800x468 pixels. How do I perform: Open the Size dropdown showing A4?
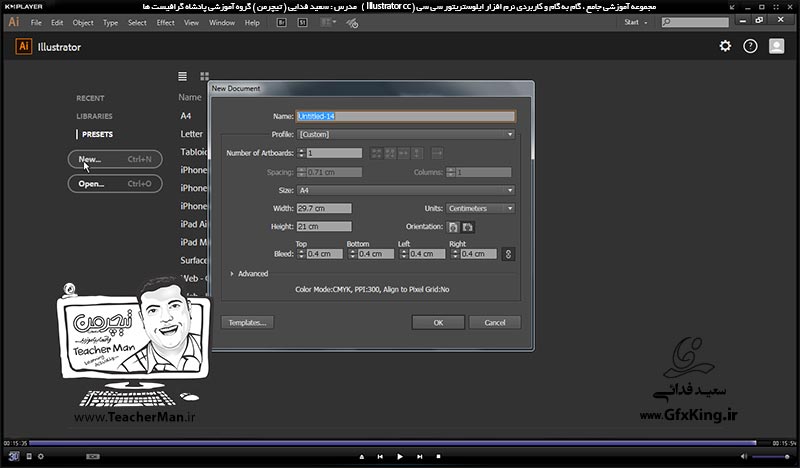pos(406,190)
